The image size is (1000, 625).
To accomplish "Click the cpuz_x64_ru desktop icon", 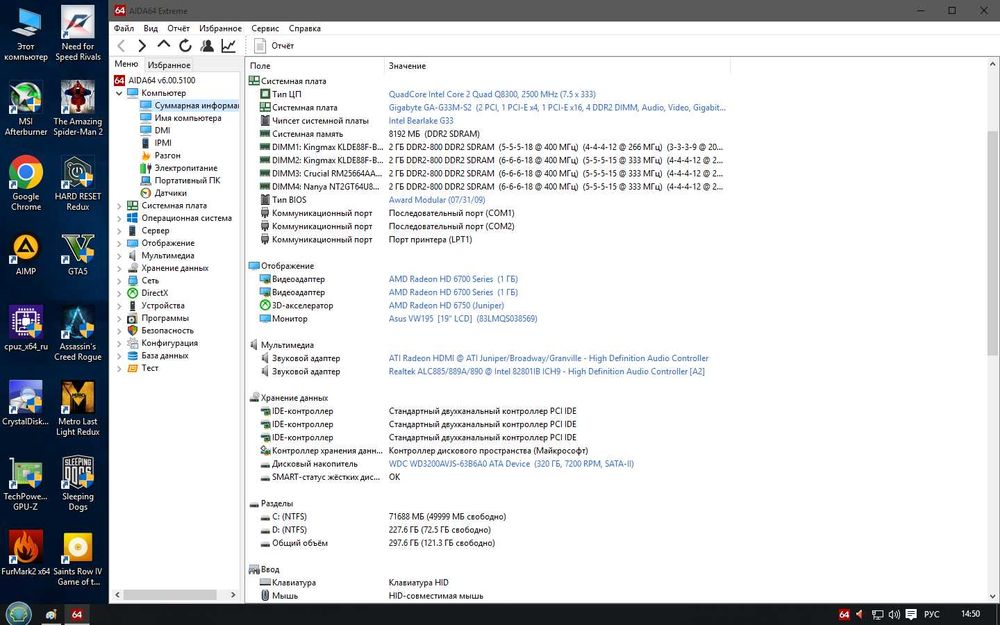I will point(26,328).
